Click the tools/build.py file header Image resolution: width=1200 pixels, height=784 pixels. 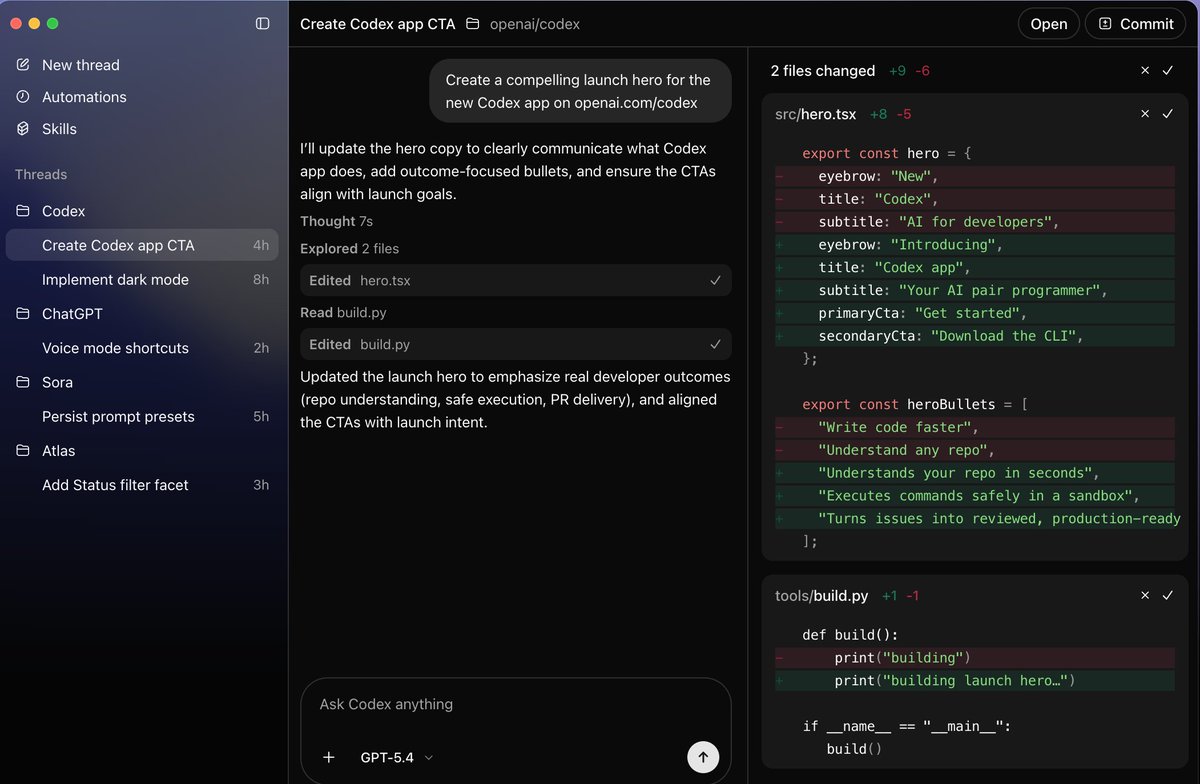point(821,595)
